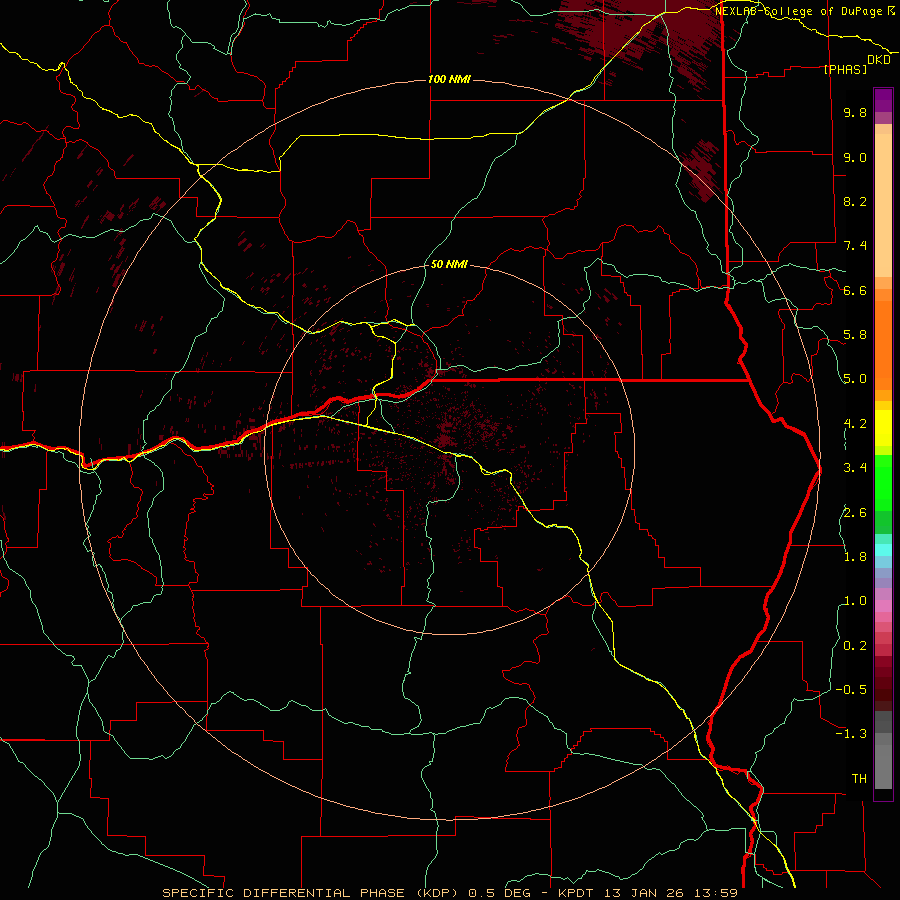This screenshot has width=900, height=900.
Task: Click the yellow color band of the scale
Action: [x=883, y=428]
